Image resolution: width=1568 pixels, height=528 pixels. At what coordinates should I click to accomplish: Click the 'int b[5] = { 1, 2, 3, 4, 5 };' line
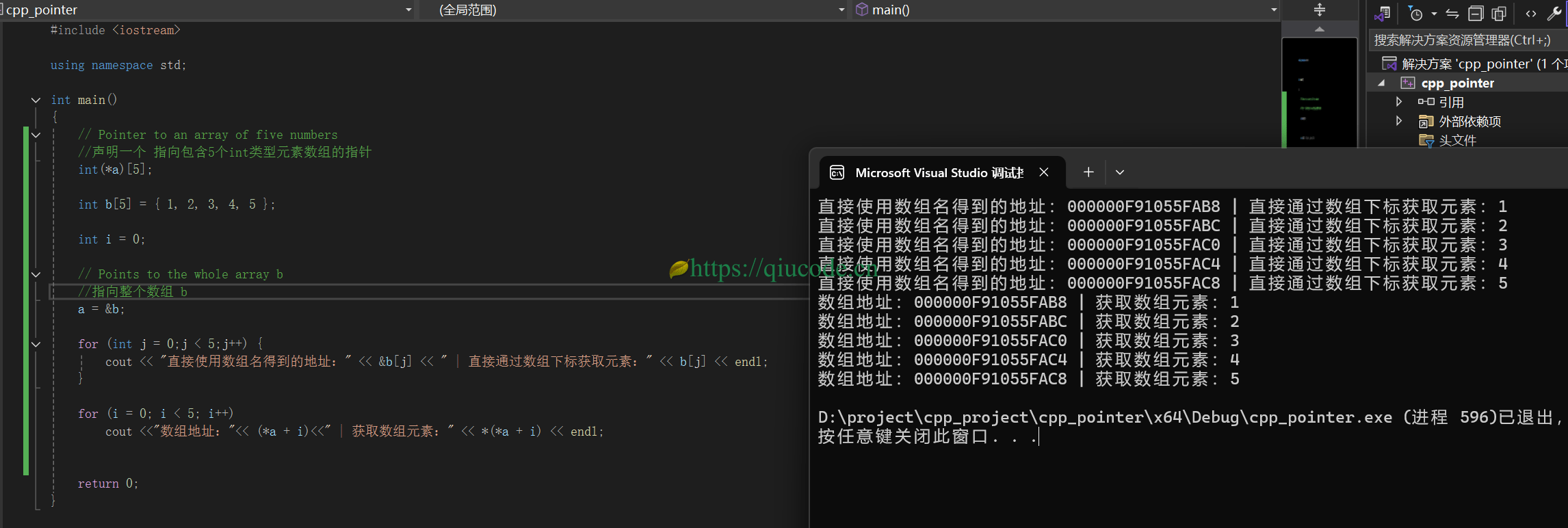click(x=177, y=204)
